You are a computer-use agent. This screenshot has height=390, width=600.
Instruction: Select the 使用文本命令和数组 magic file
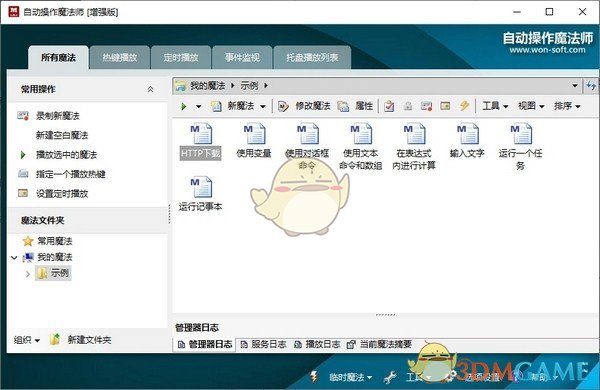[360, 147]
